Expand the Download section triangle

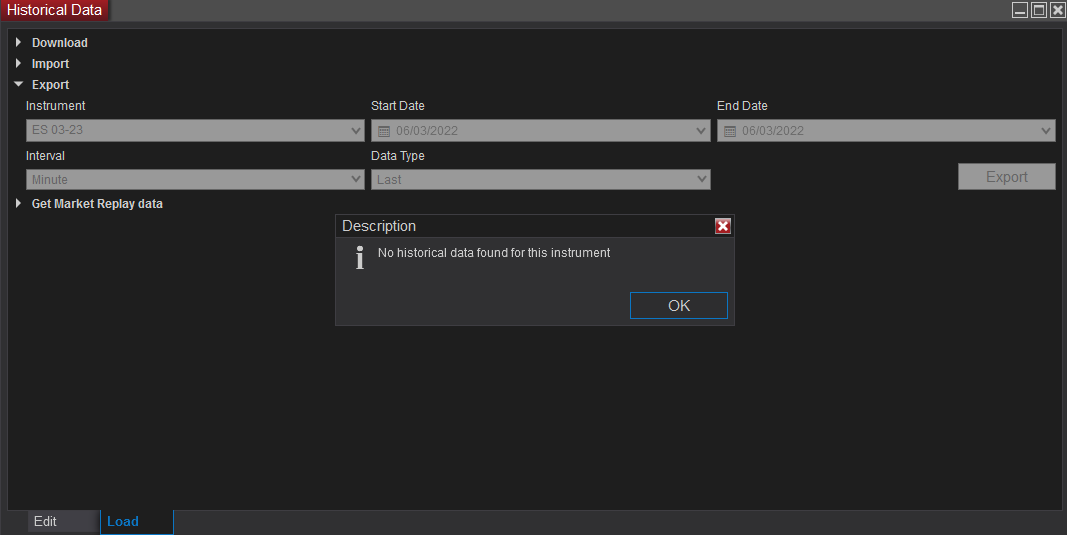[x=18, y=43]
